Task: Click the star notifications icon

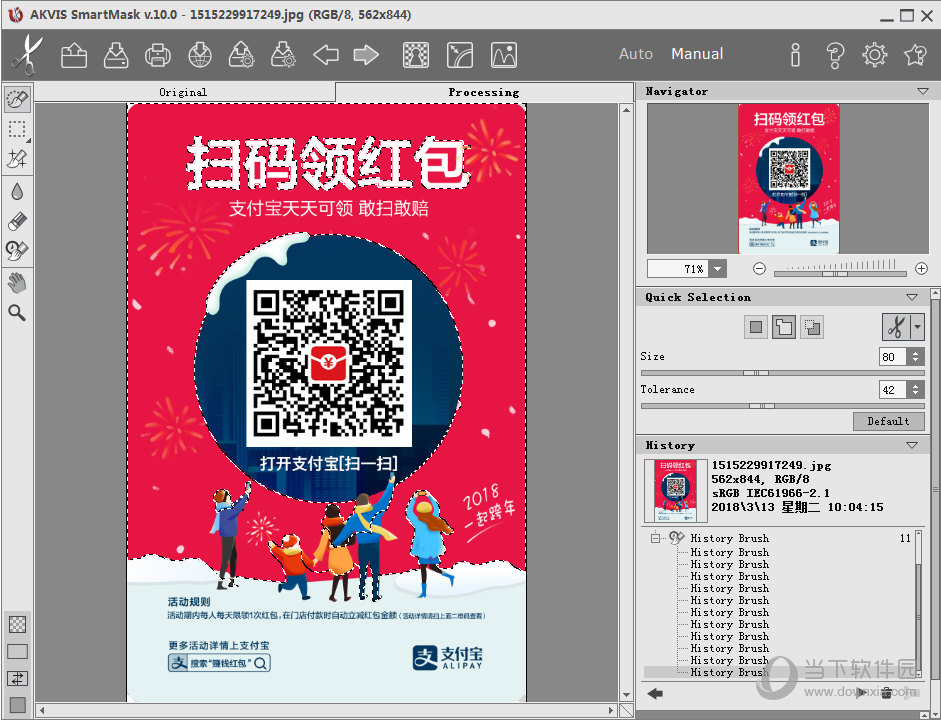Action: pos(915,55)
